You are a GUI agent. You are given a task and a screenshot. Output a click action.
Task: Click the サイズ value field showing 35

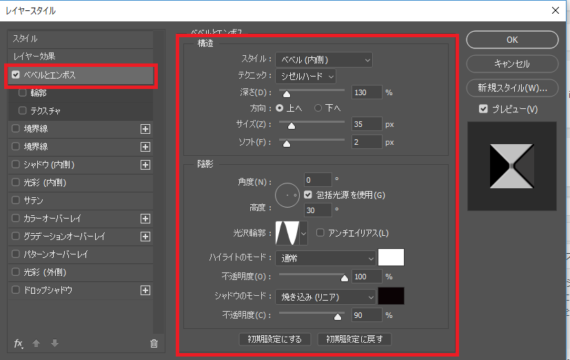point(366,124)
